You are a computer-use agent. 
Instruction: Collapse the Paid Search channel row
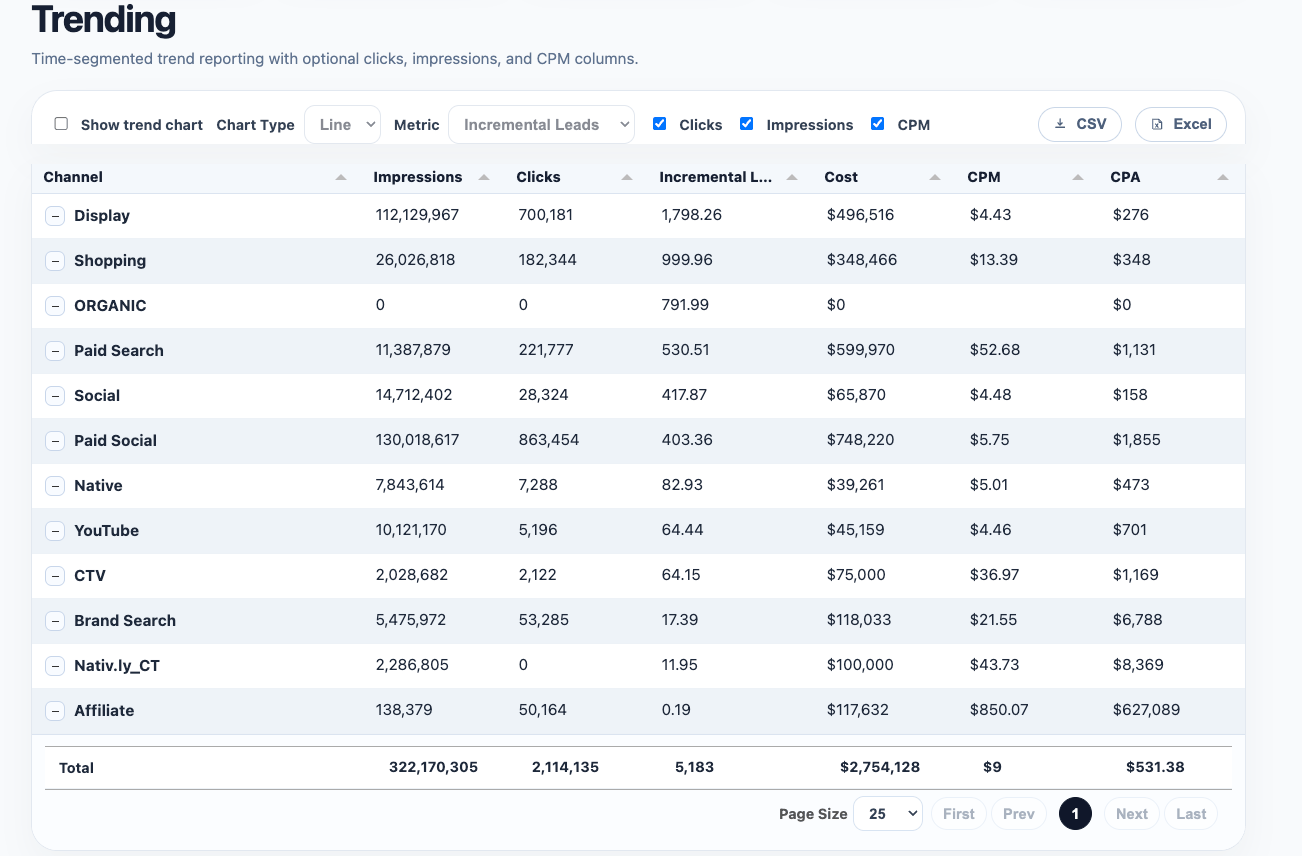[56, 351]
